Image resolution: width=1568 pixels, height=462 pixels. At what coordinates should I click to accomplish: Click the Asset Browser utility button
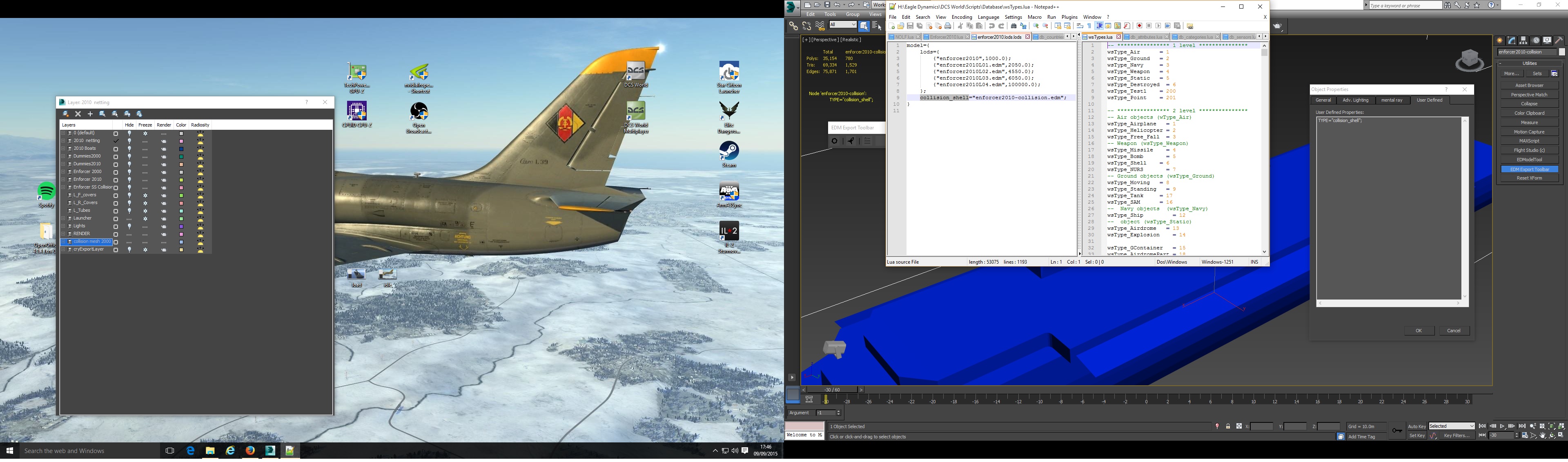1529,86
